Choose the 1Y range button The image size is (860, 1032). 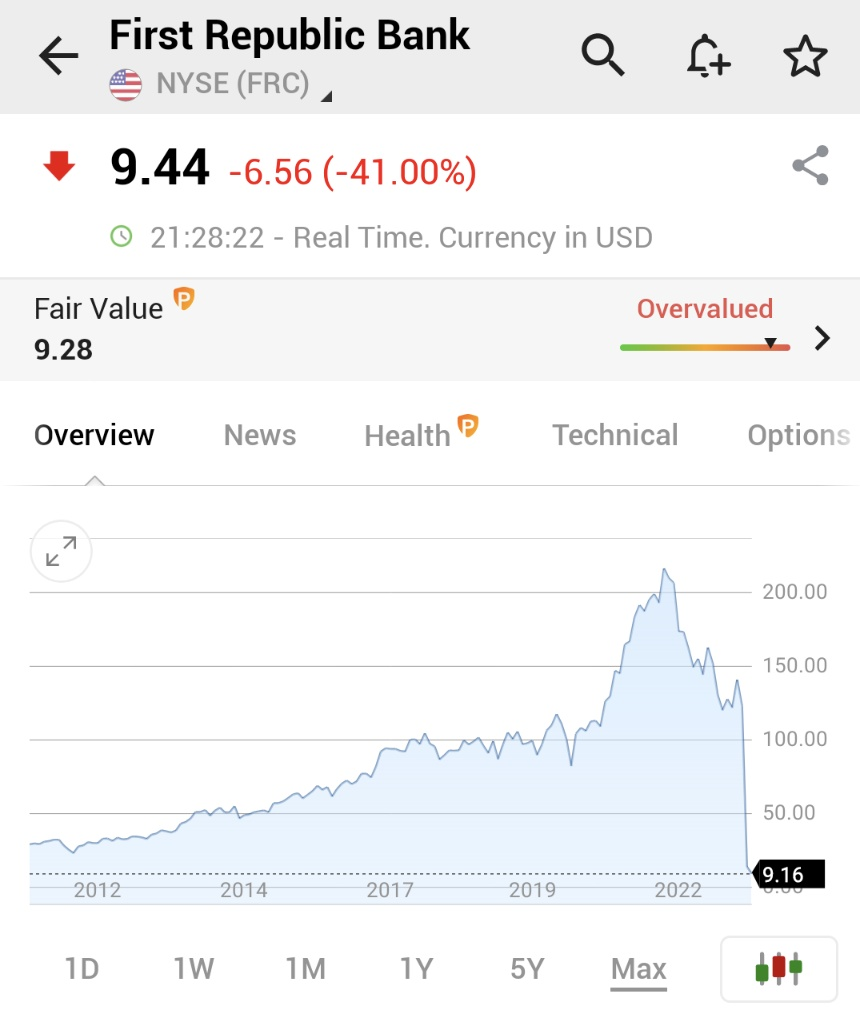[x=416, y=969]
